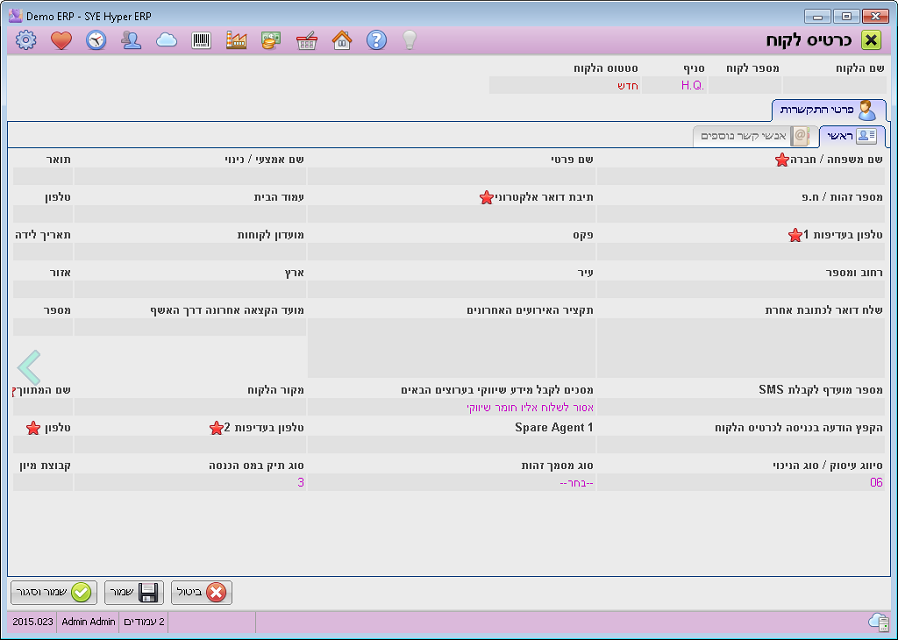This screenshot has height=640, width=898.
Task: Open the אסור לשלוח אליו חומר שיווקי selection
Action: pos(451,407)
